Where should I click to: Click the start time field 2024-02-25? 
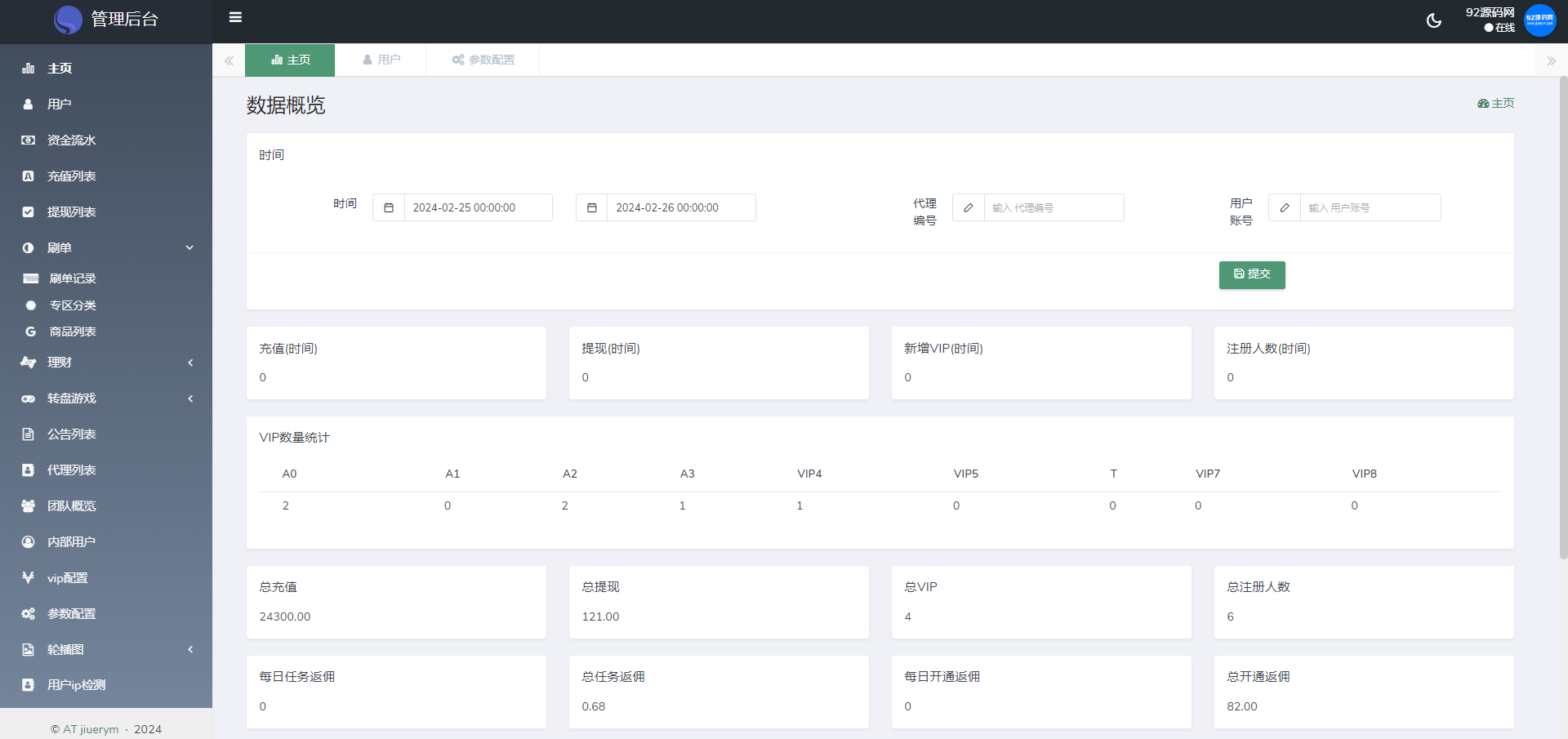tap(478, 207)
